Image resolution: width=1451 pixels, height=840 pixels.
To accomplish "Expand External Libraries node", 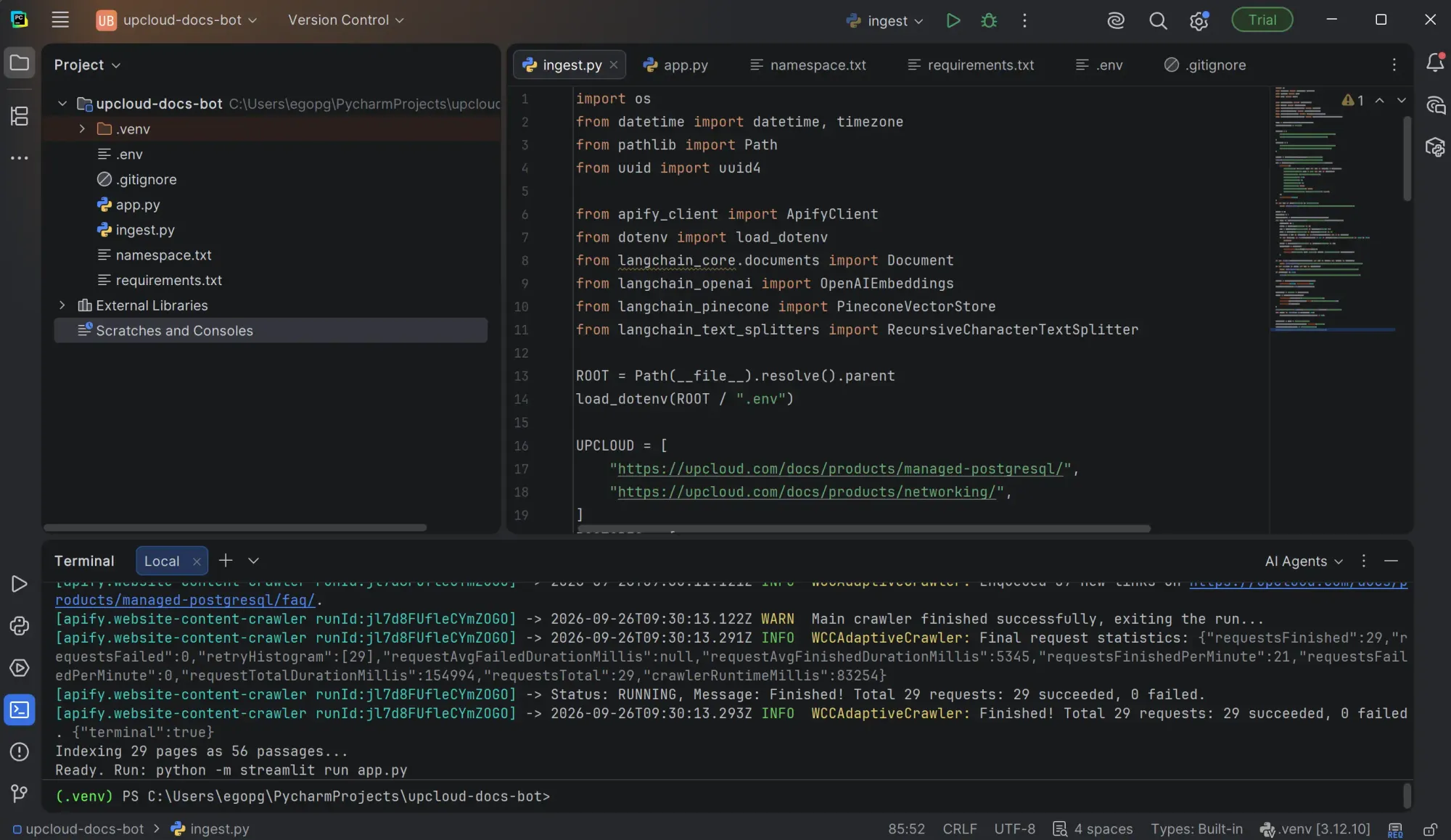I will (x=62, y=305).
